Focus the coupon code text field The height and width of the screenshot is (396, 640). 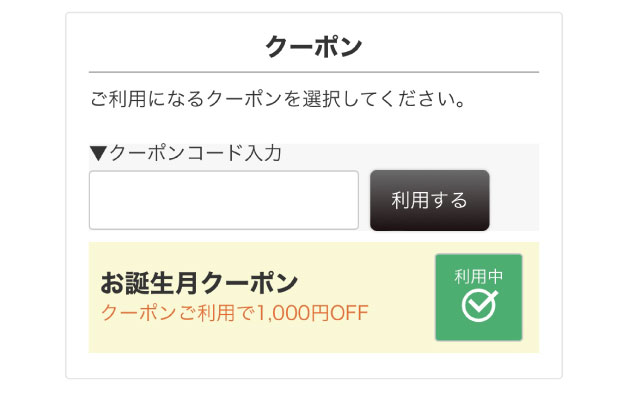click(224, 200)
